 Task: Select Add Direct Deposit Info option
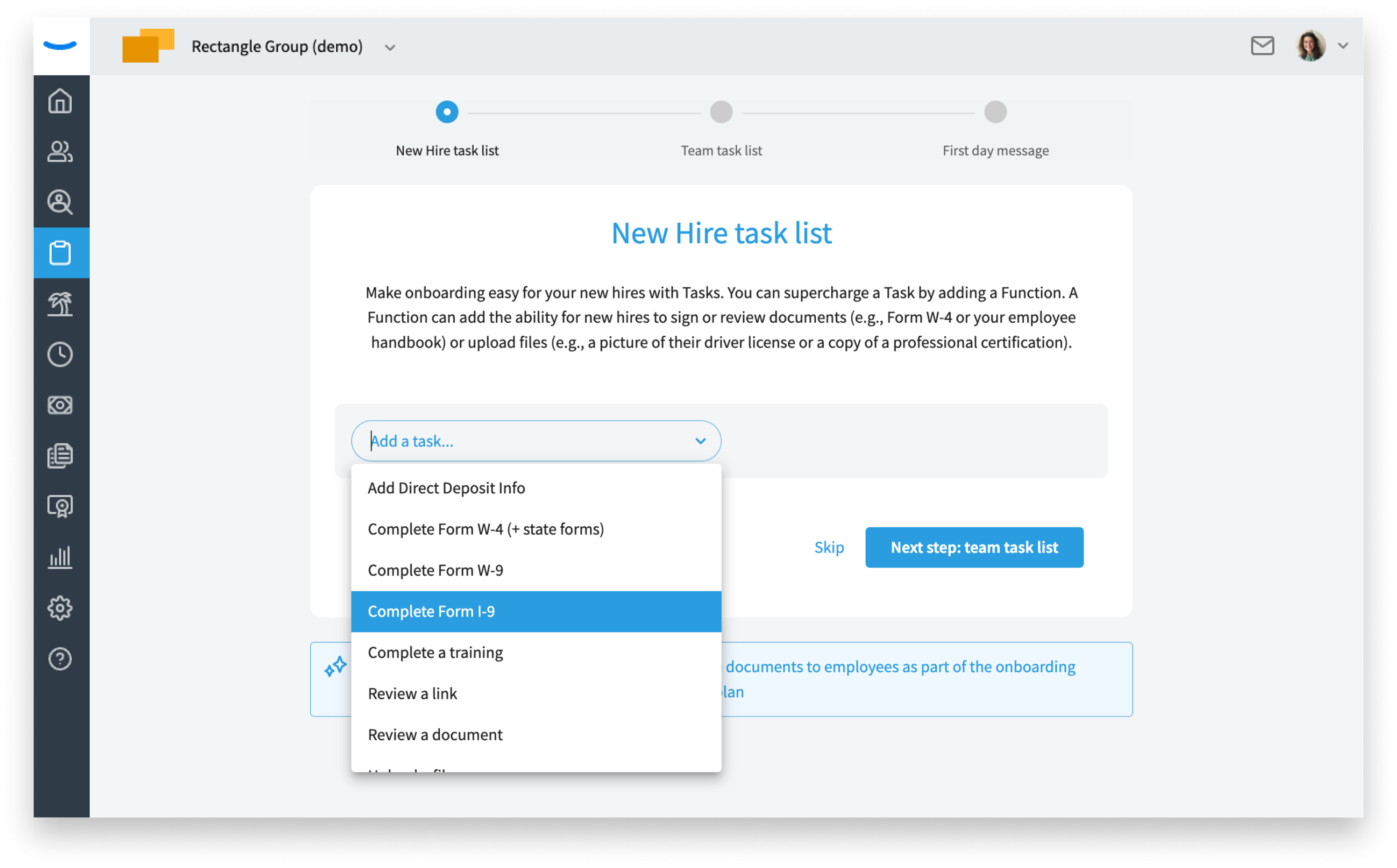point(536,488)
